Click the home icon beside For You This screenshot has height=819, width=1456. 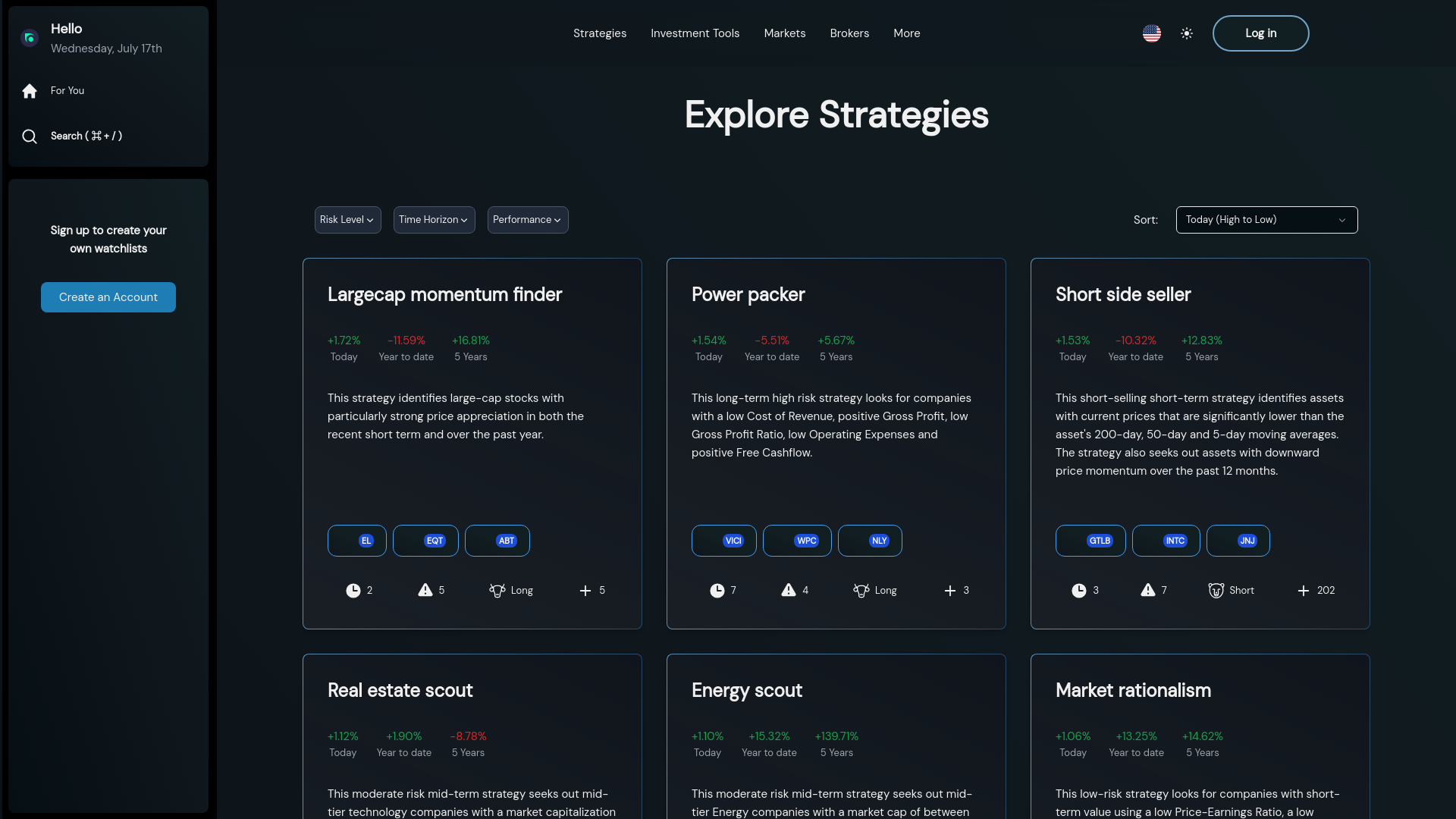[x=30, y=91]
